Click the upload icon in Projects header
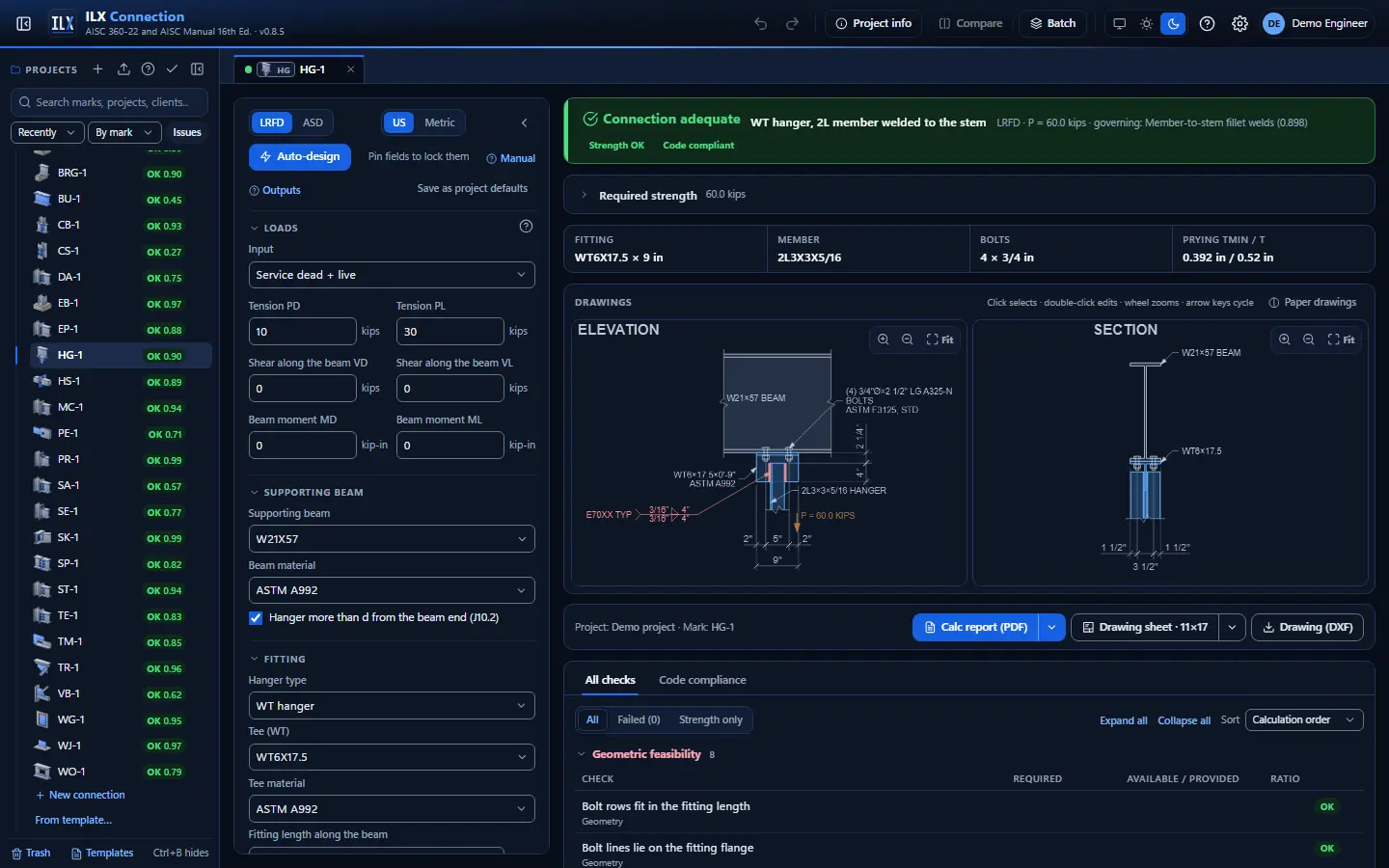Viewport: 1389px width, 868px height. pyautogui.click(x=123, y=69)
